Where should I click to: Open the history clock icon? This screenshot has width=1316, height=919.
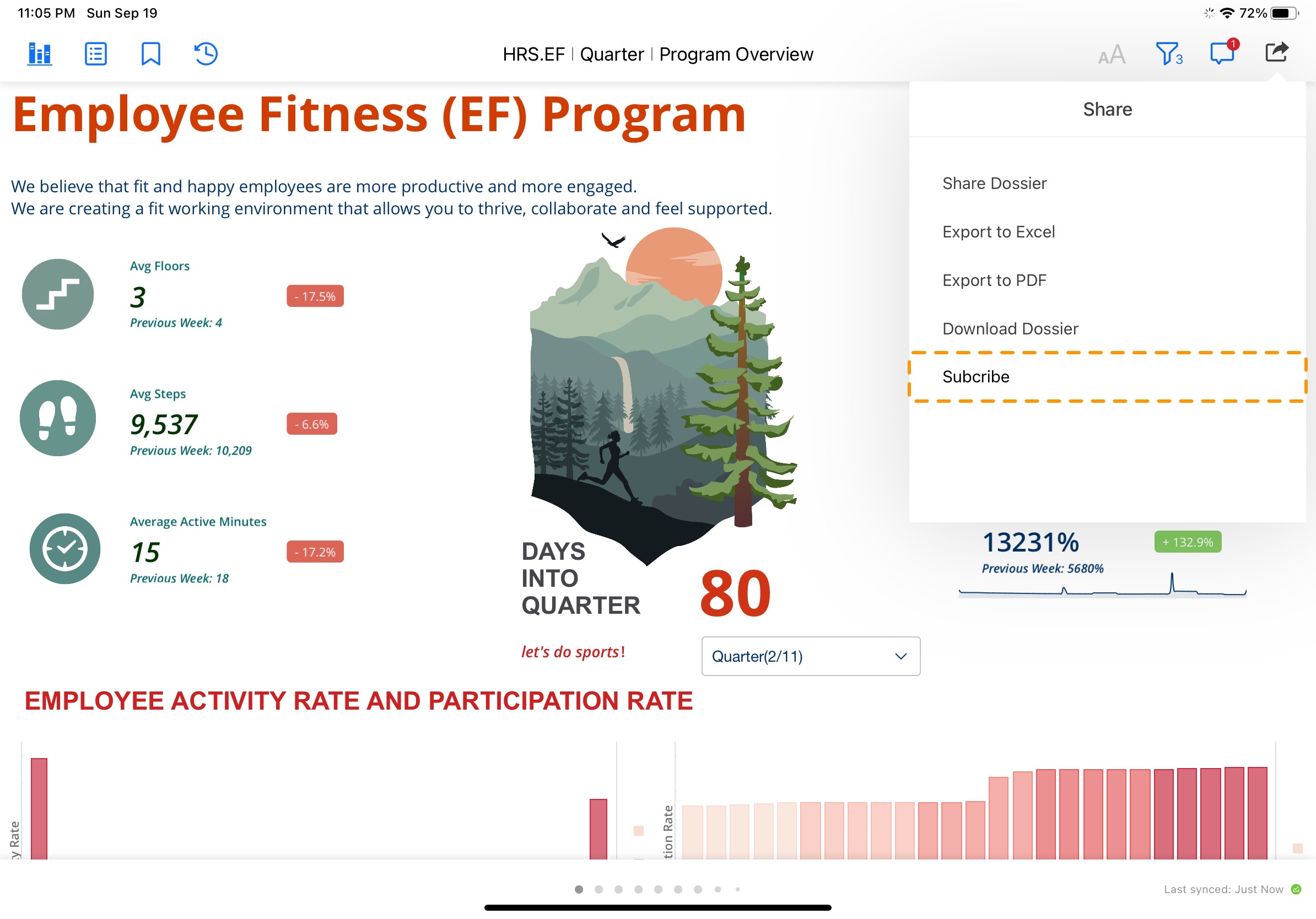(x=206, y=54)
